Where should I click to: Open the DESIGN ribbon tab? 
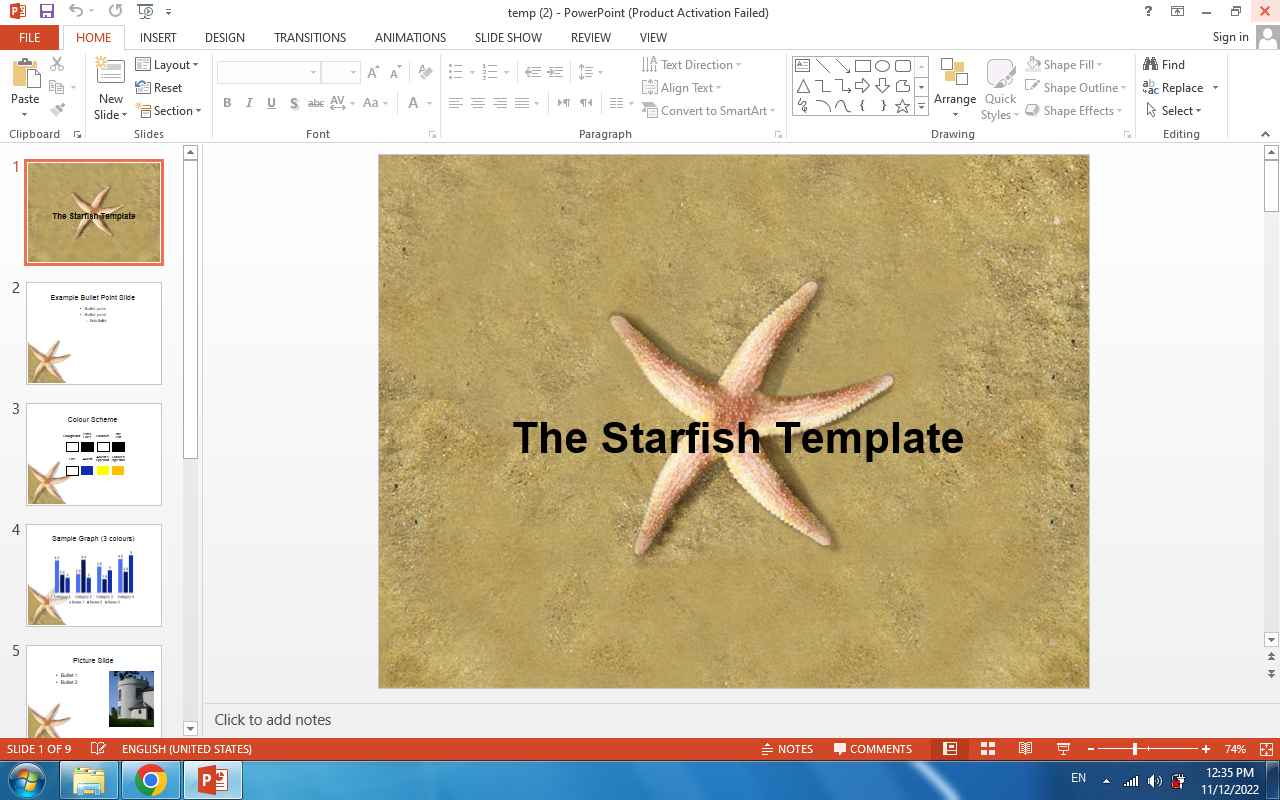[x=224, y=37]
